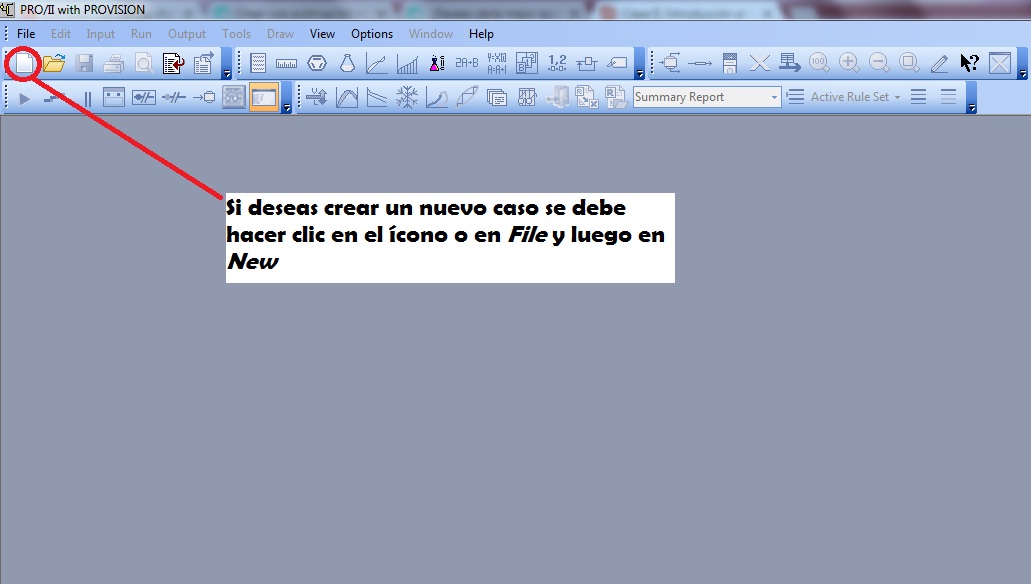Open Reaction Data with the 2A→B icon

tap(465, 63)
